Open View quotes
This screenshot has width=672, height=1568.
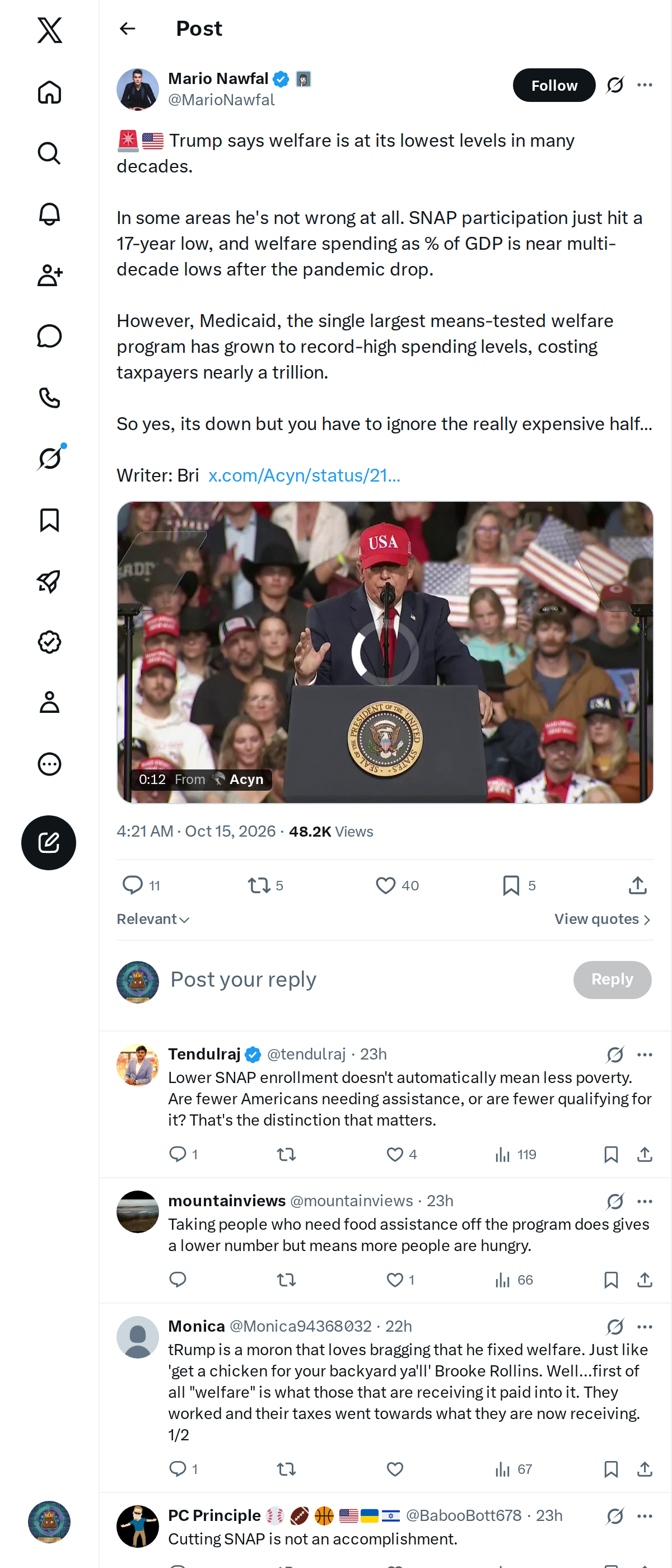click(603, 919)
